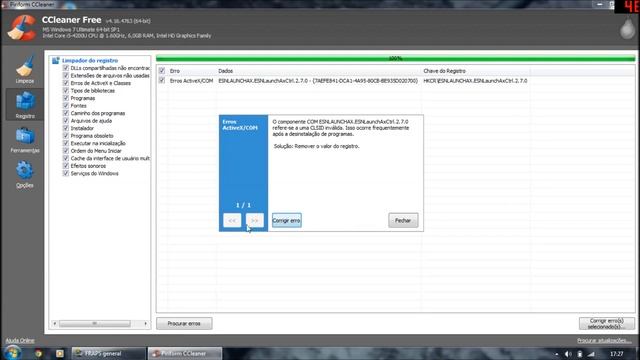Select the ESNLAUNCHAX.ESNLaunchAxCtrl.2.7.0 data cell

click(318, 81)
